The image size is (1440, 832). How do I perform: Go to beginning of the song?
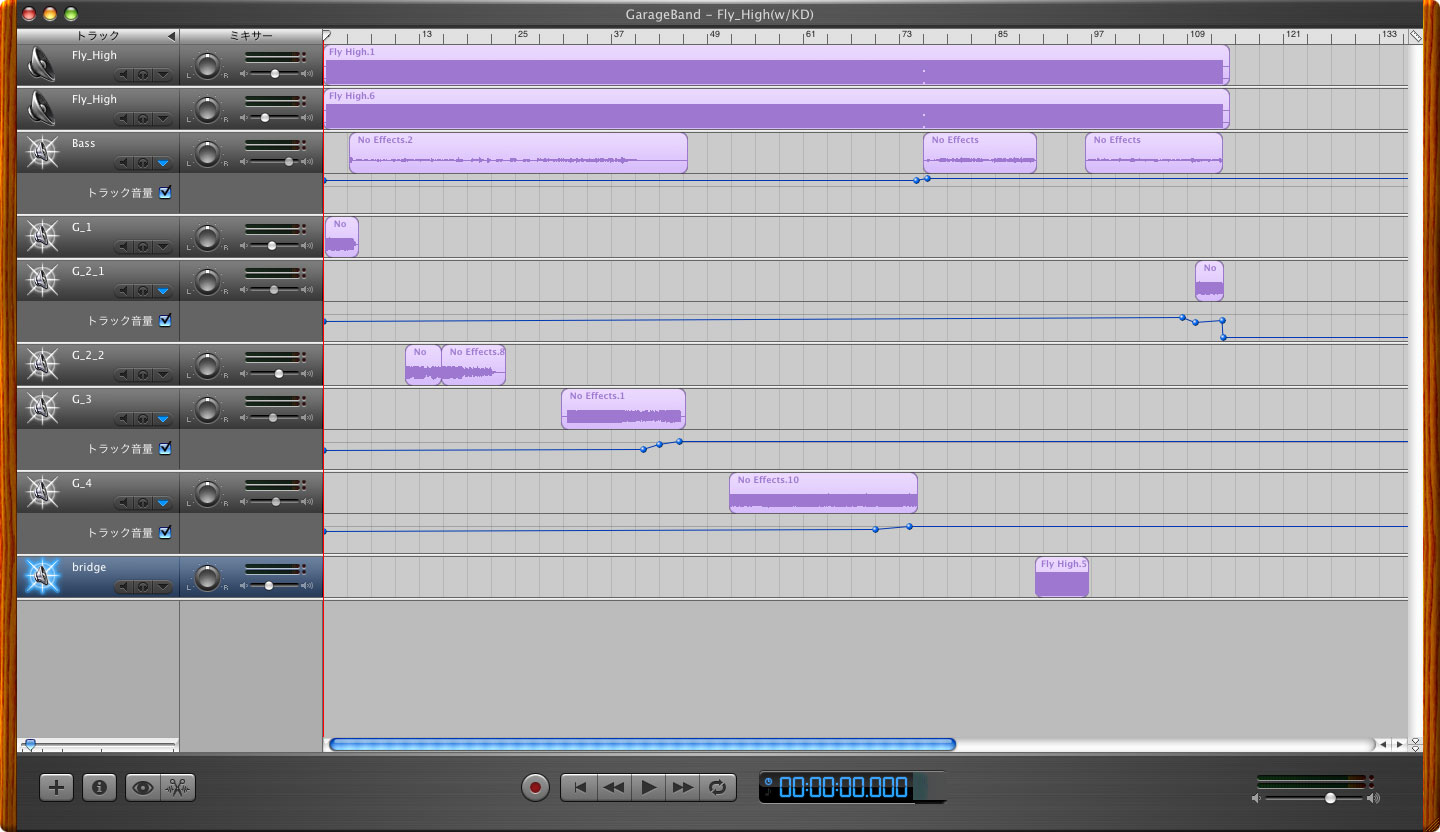[579, 788]
